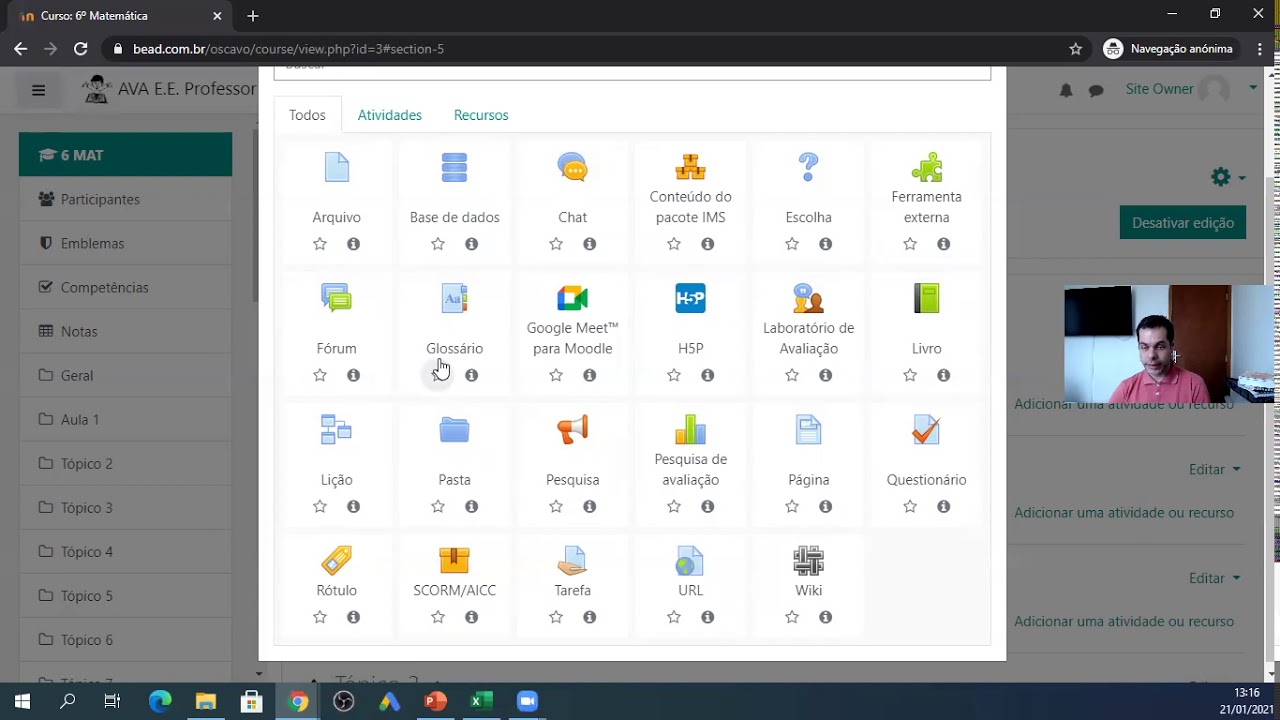Open the notifications bell
This screenshot has height=720, width=1280.
point(1066,90)
